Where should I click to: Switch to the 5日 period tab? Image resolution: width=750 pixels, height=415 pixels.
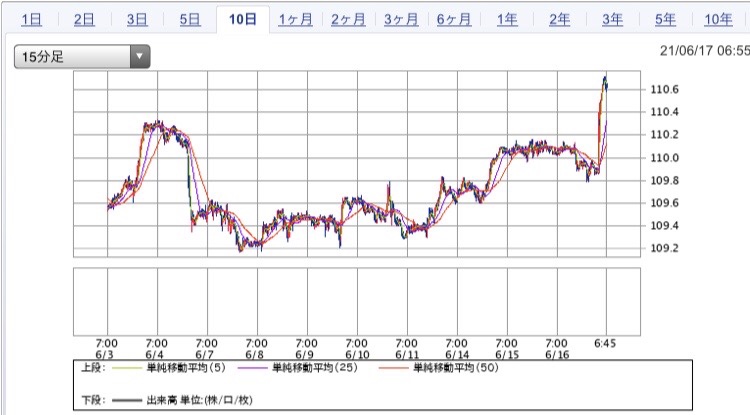pos(190,20)
